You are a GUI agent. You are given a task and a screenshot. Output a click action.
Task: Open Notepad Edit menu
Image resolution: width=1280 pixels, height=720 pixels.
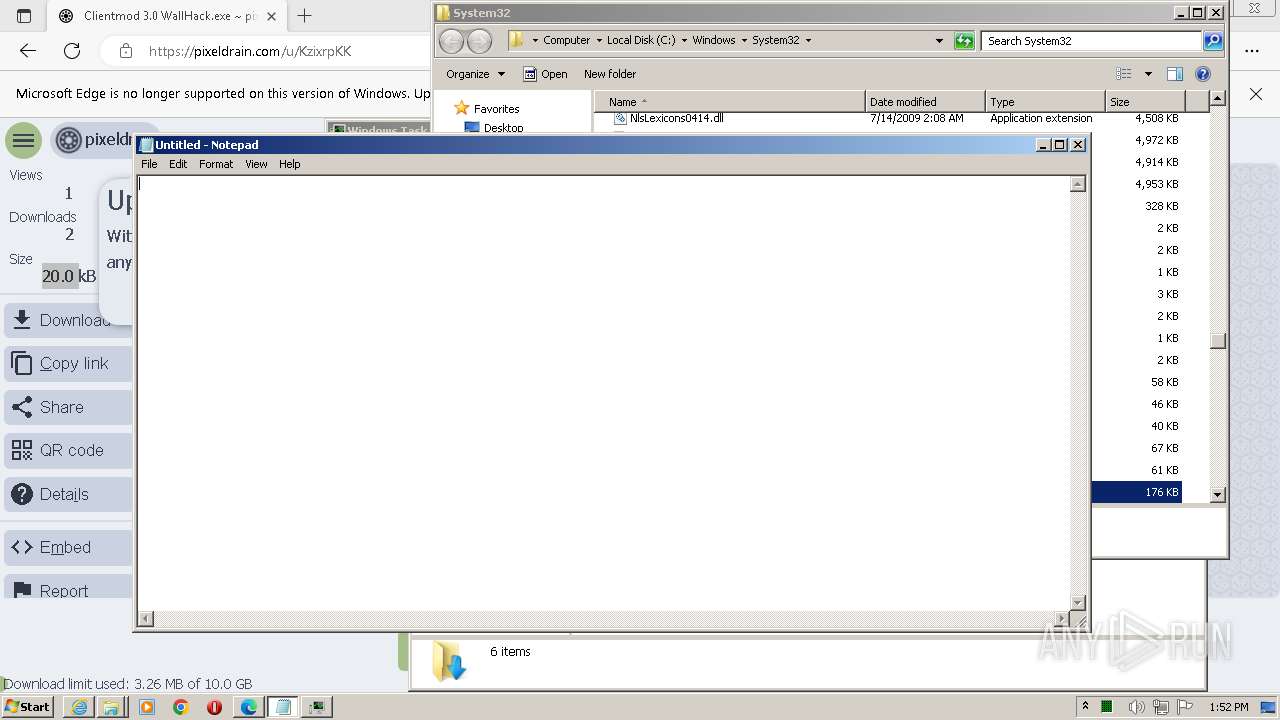coord(178,164)
